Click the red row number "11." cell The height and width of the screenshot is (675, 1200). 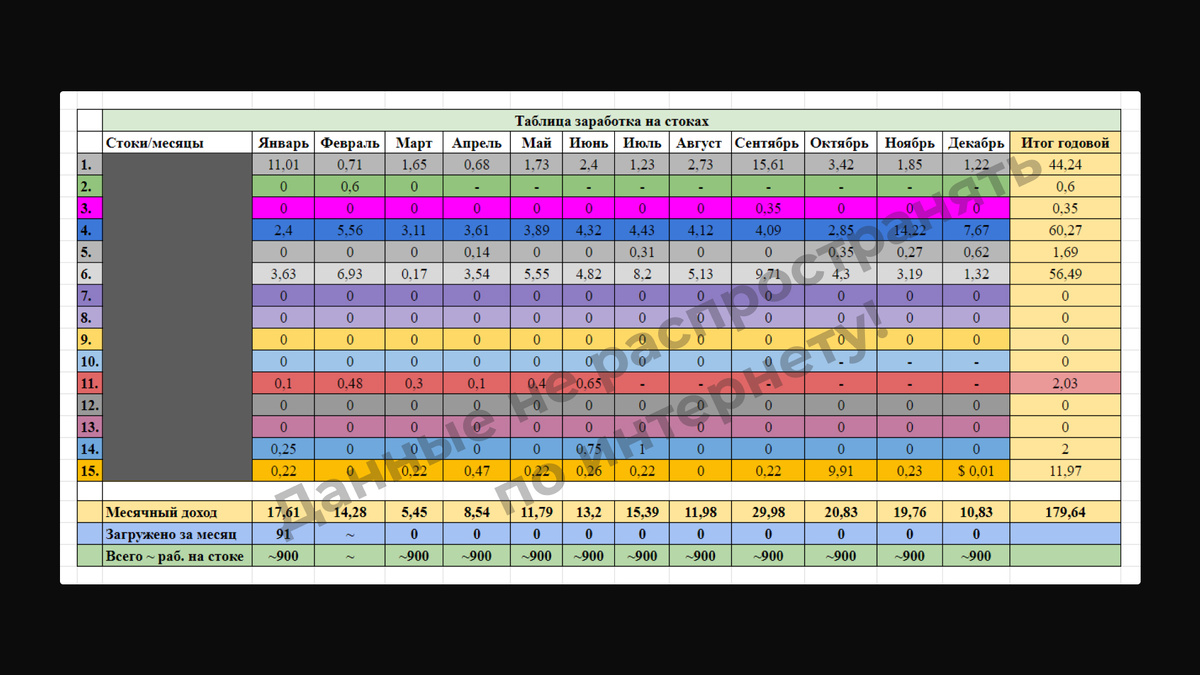(90, 383)
